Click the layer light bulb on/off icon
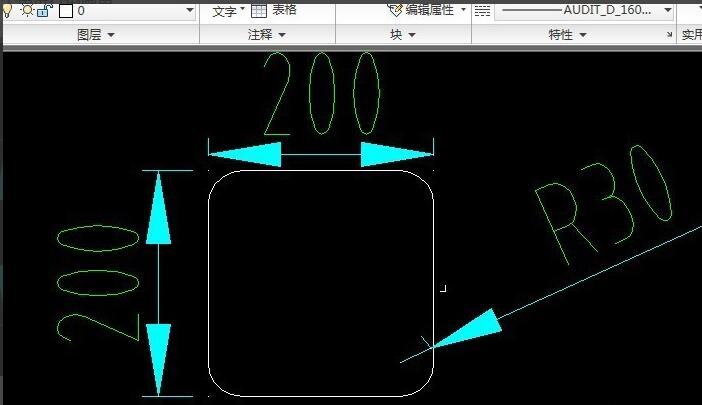 tap(7, 10)
